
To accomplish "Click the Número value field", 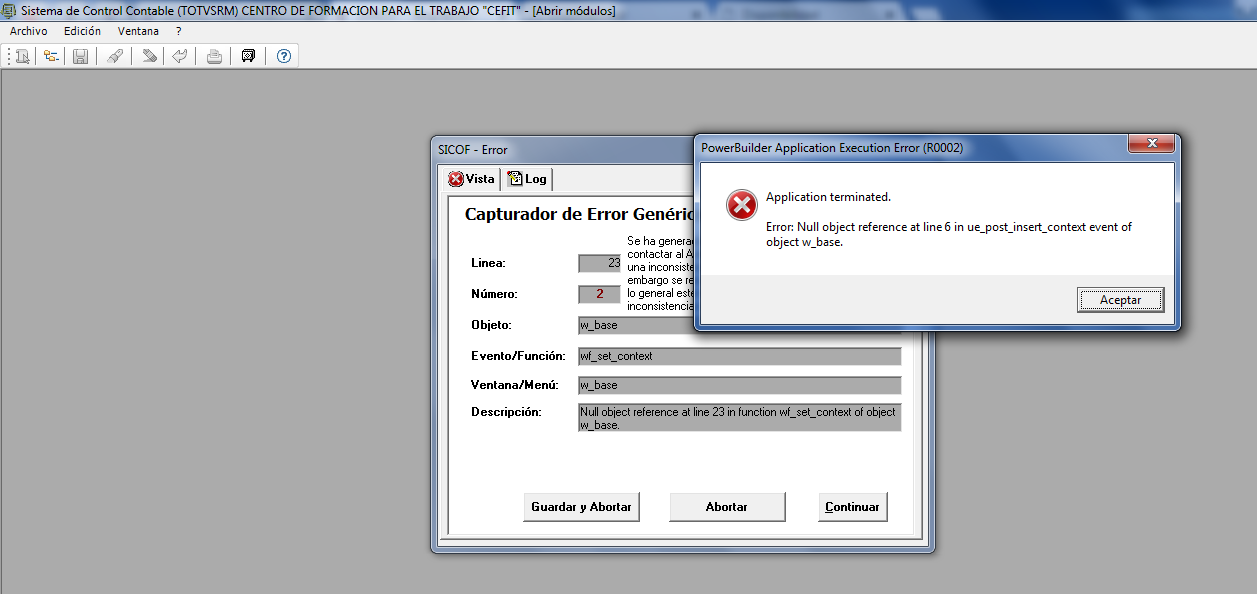I will pos(599,294).
